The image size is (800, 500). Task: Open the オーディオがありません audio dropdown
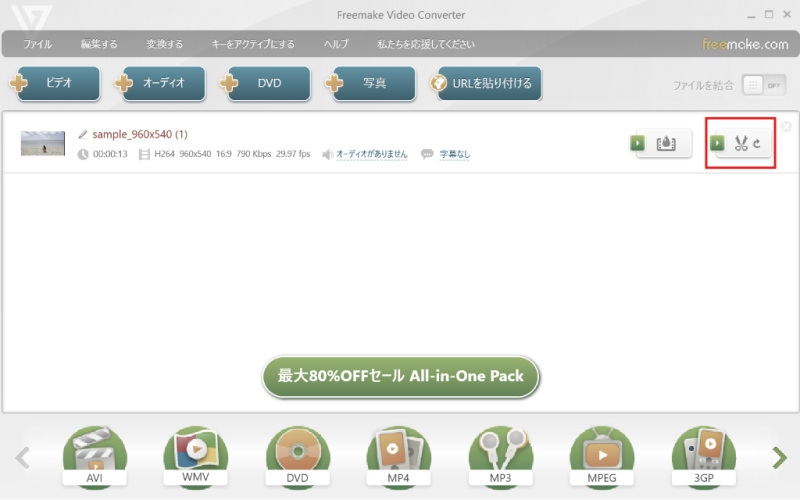coord(371,154)
